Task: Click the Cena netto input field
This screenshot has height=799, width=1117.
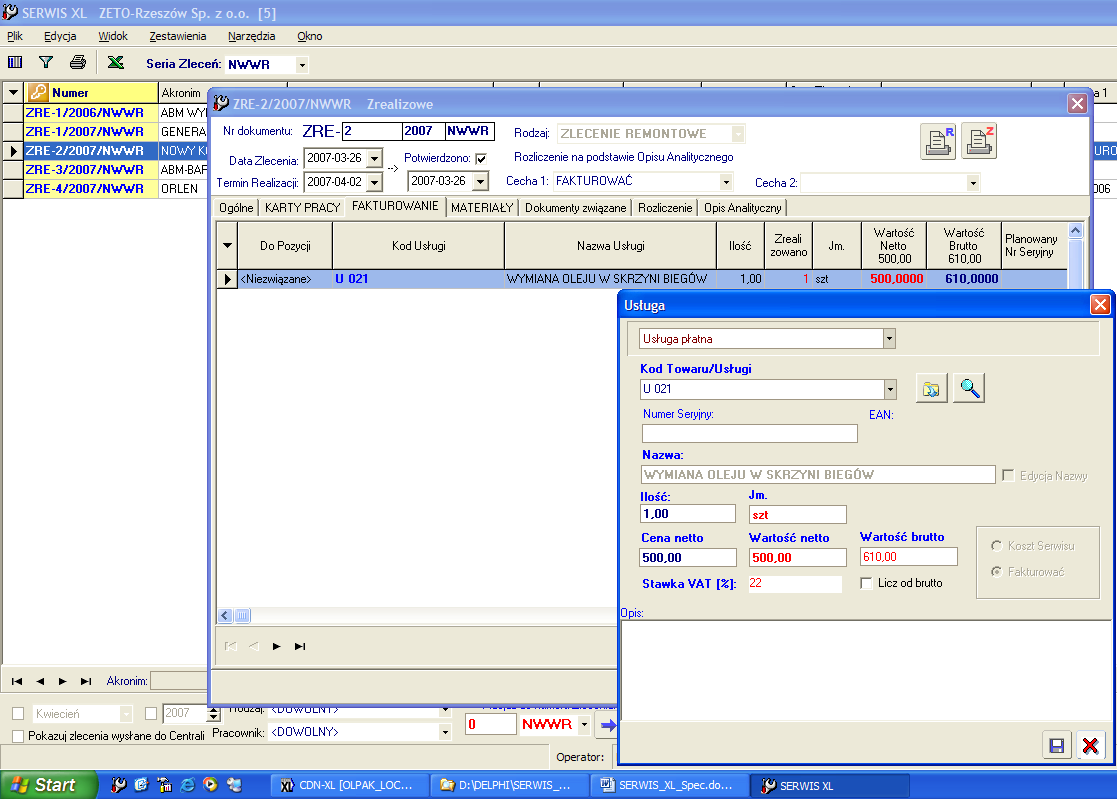Action: coord(688,558)
